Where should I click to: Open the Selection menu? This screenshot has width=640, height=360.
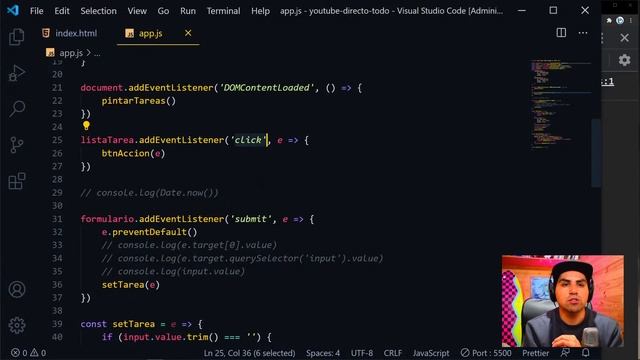pyautogui.click(x=98, y=11)
